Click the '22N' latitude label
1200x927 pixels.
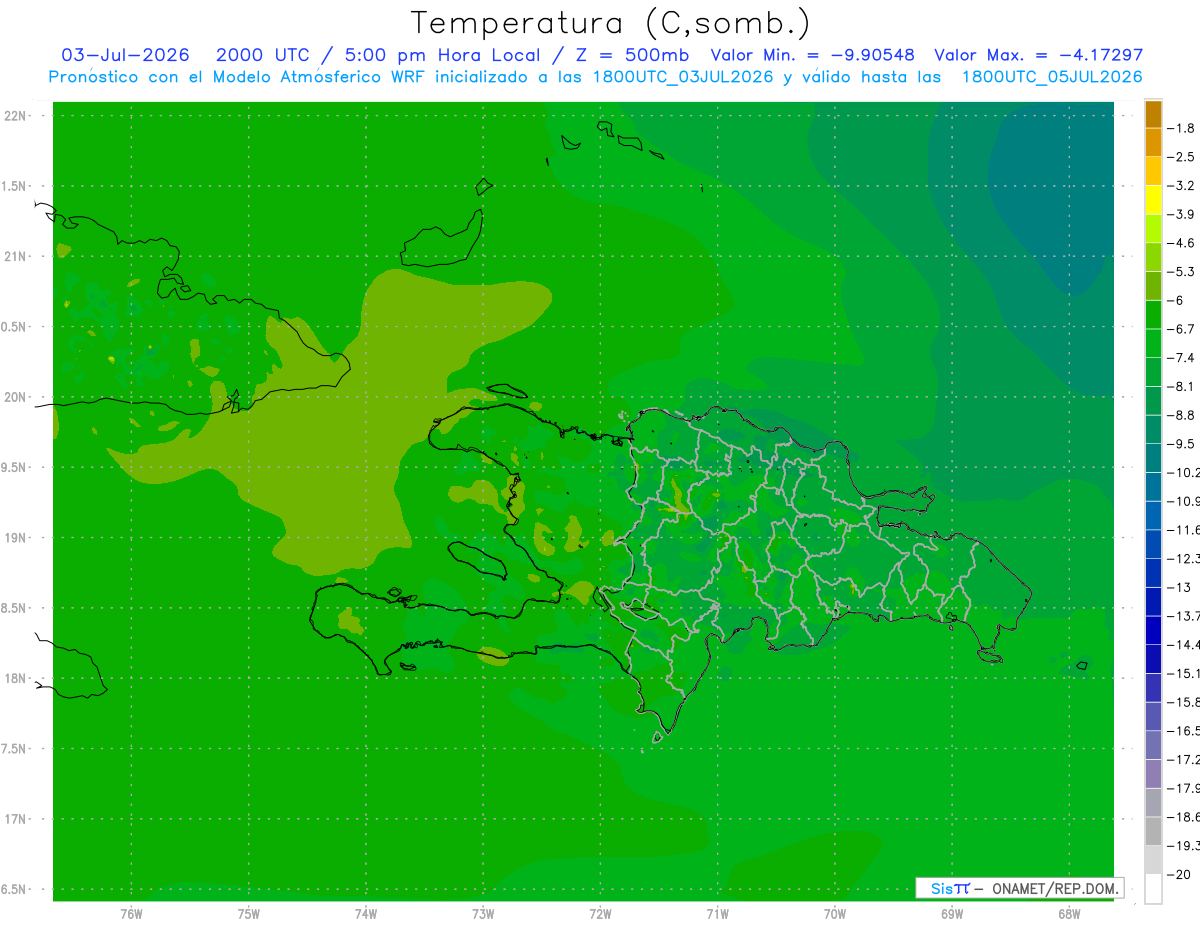click(x=15, y=115)
